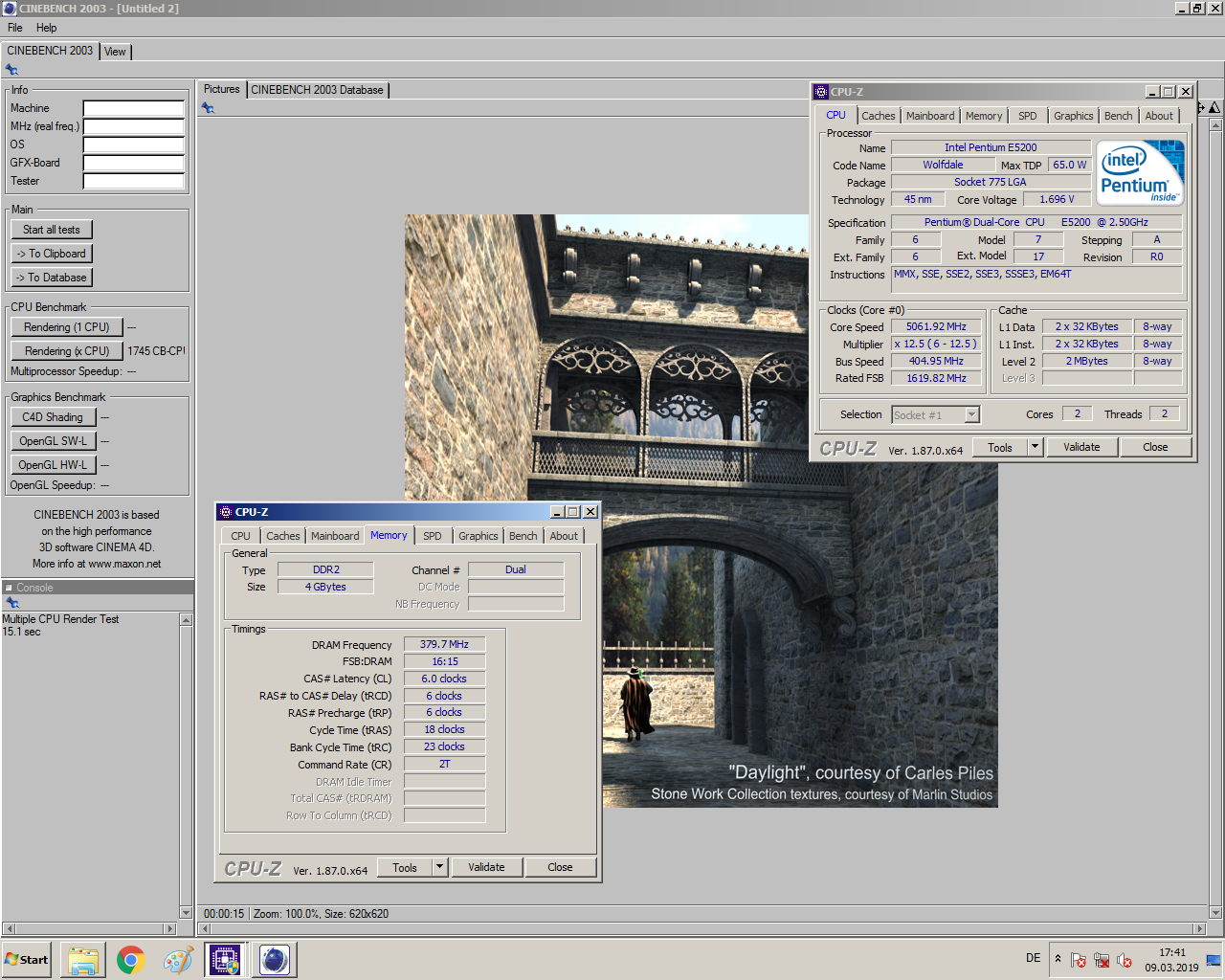Click console scrollbar down arrow
This screenshot has width=1225, height=980.
[x=186, y=913]
